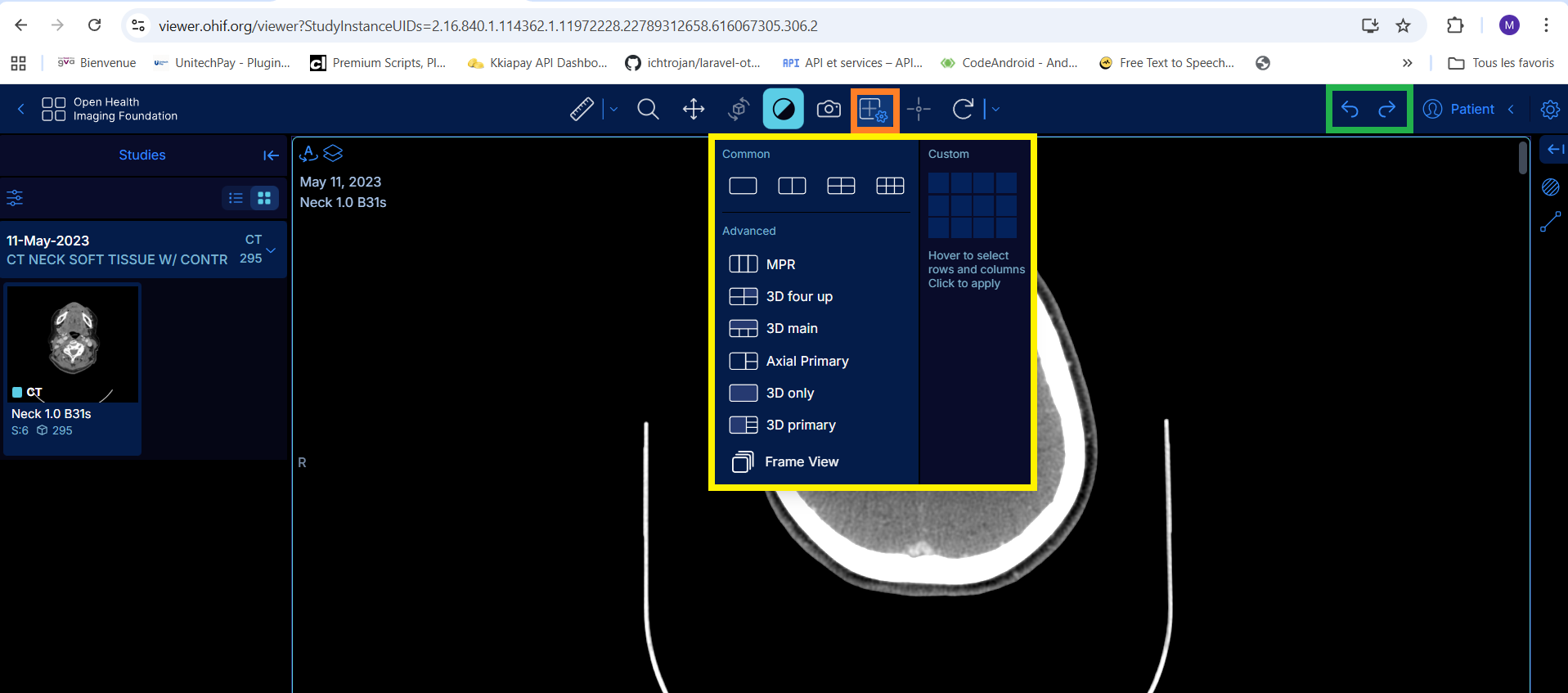Toggle the Window Level tool
This screenshot has width=1568, height=693.
click(x=783, y=109)
